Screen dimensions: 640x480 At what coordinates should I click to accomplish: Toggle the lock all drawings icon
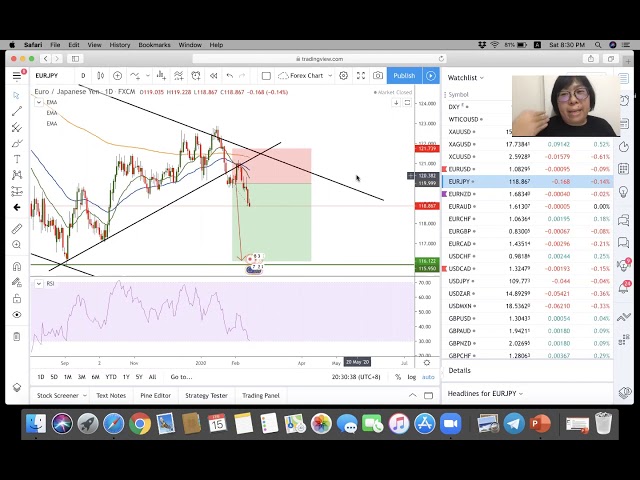(17, 299)
